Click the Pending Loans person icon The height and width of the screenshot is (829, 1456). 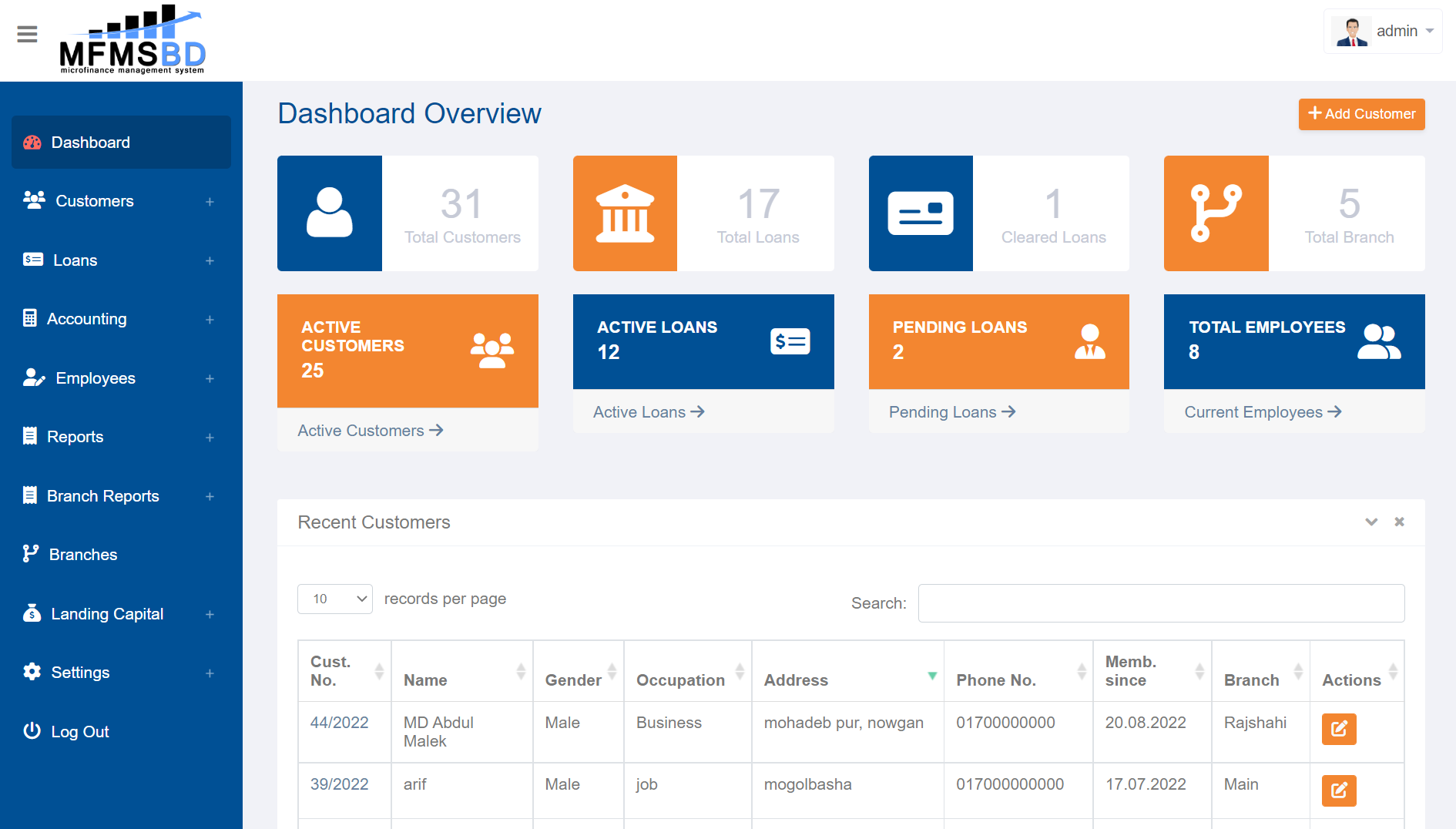click(x=1090, y=342)
